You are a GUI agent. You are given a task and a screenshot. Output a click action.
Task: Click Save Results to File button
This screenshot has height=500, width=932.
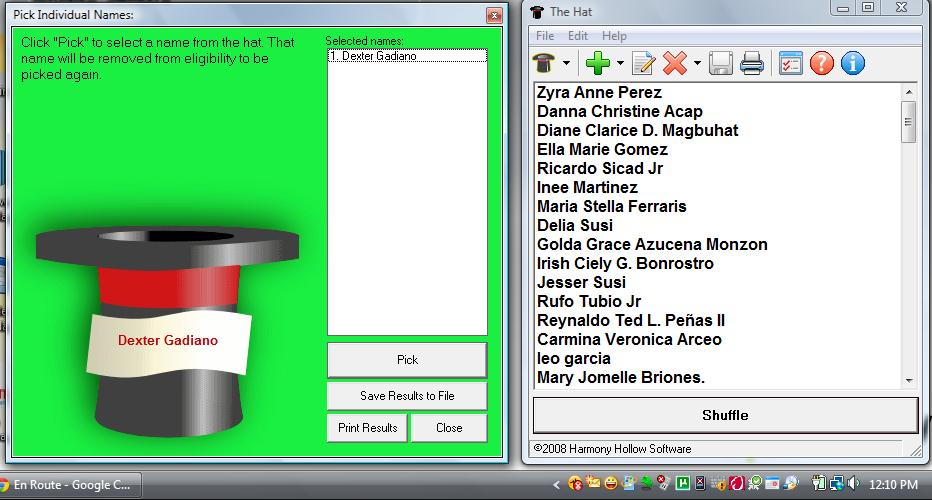pyautogui.click(x=407, y=396)
